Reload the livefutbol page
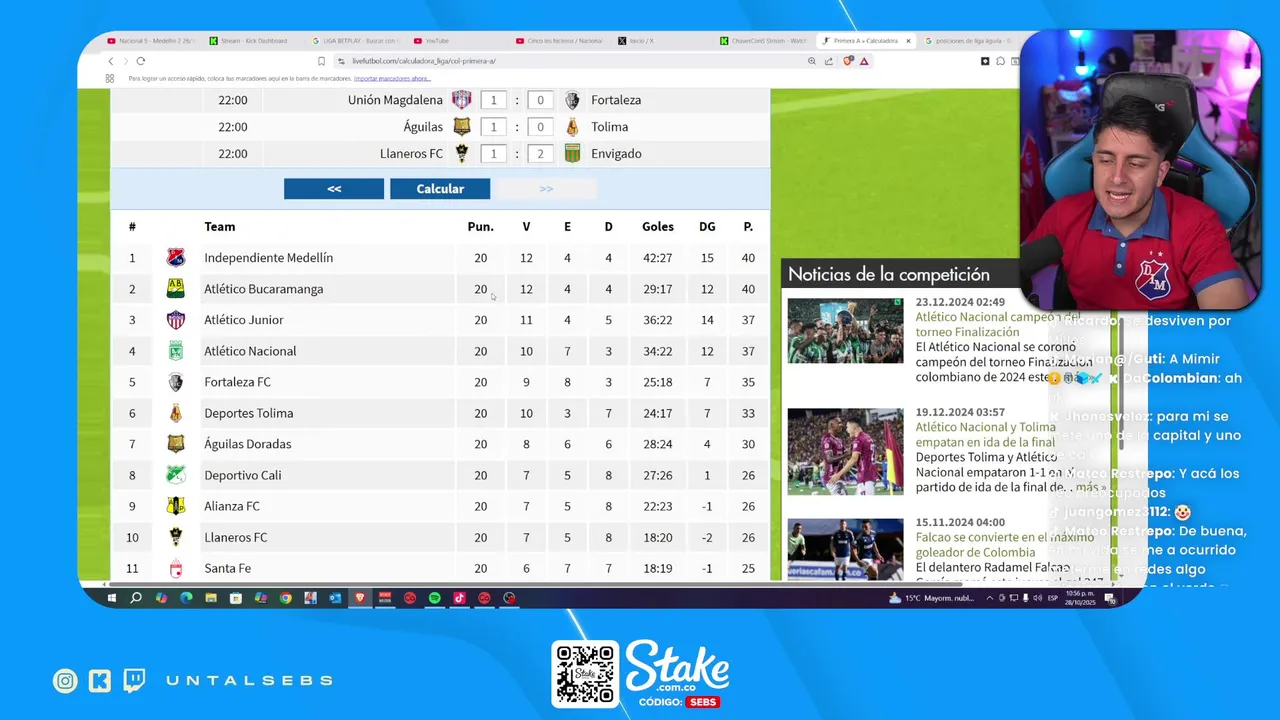 point(140,61)
